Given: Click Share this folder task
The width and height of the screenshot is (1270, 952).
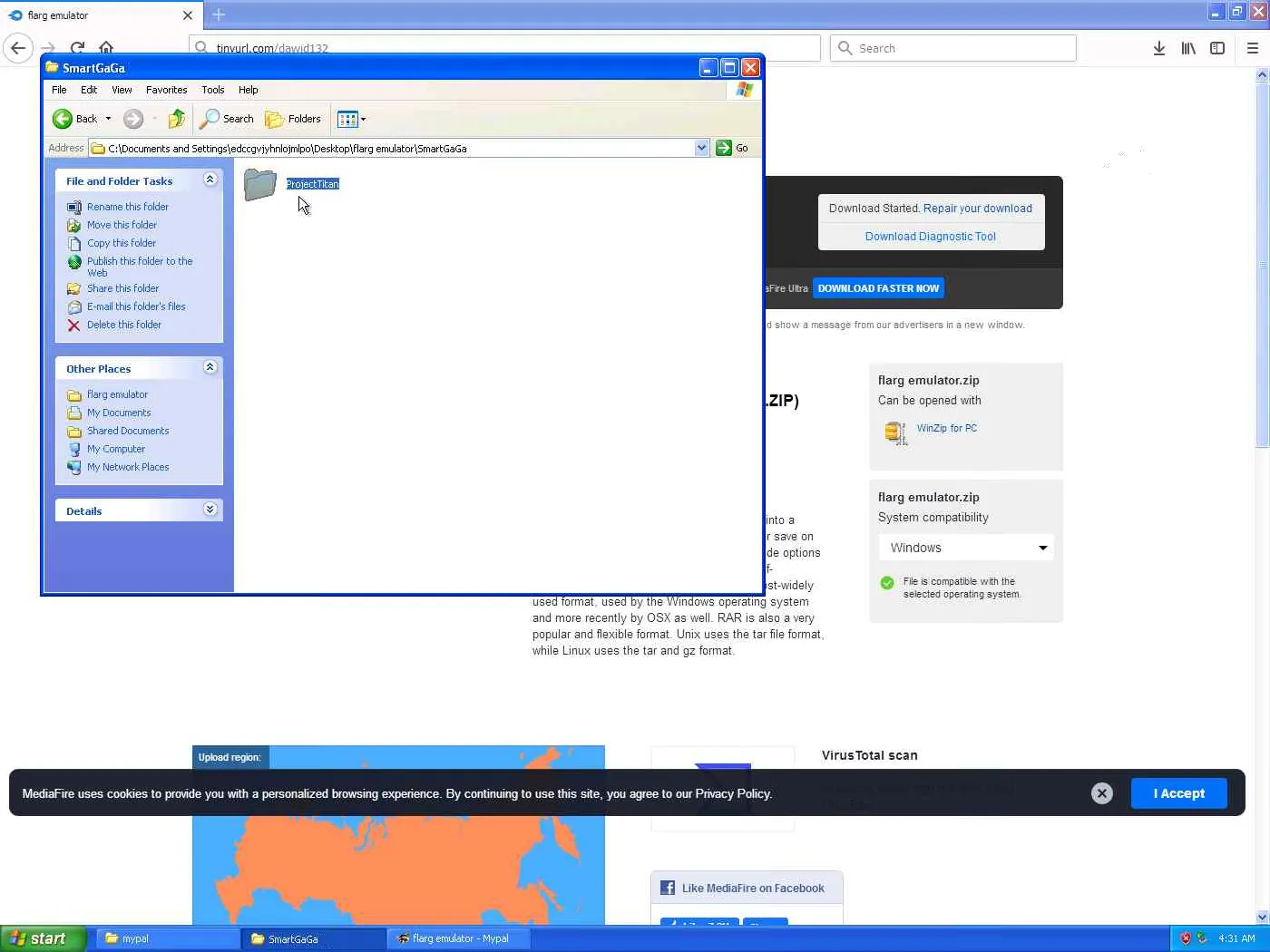Looking at the screenshot, I should (122, 288).
